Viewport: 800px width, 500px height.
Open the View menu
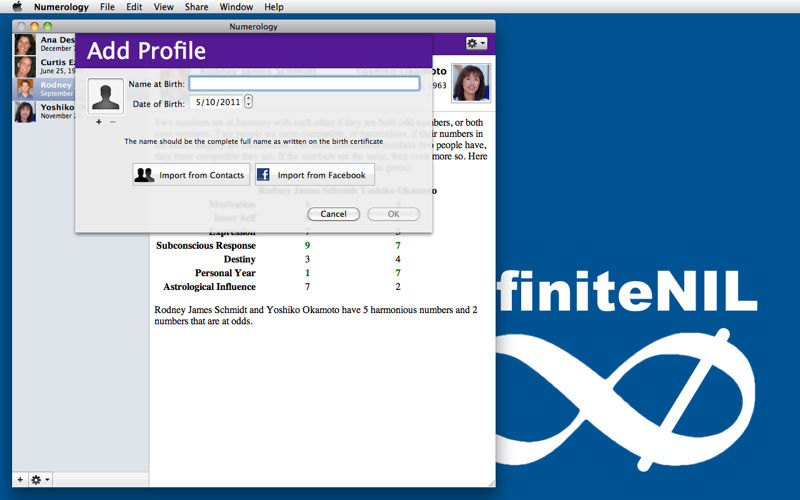[164, 7]
